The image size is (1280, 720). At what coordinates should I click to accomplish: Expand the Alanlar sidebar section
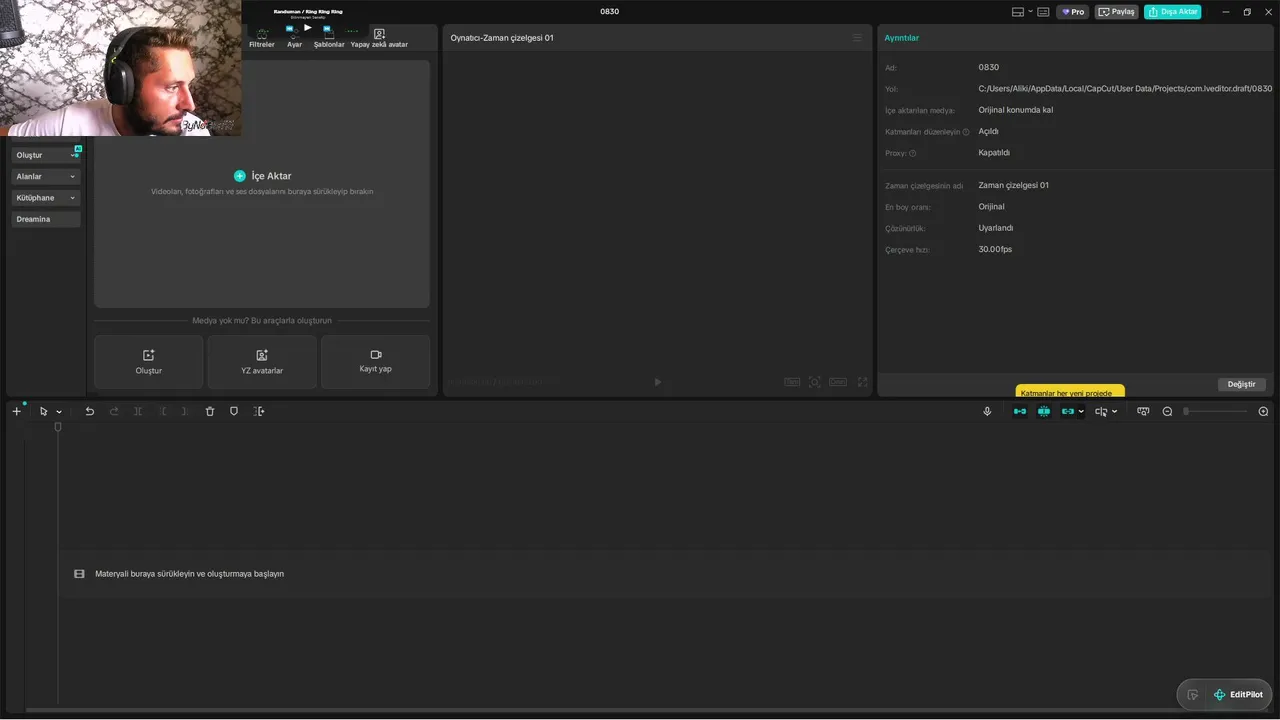click(x=46, y=176)
